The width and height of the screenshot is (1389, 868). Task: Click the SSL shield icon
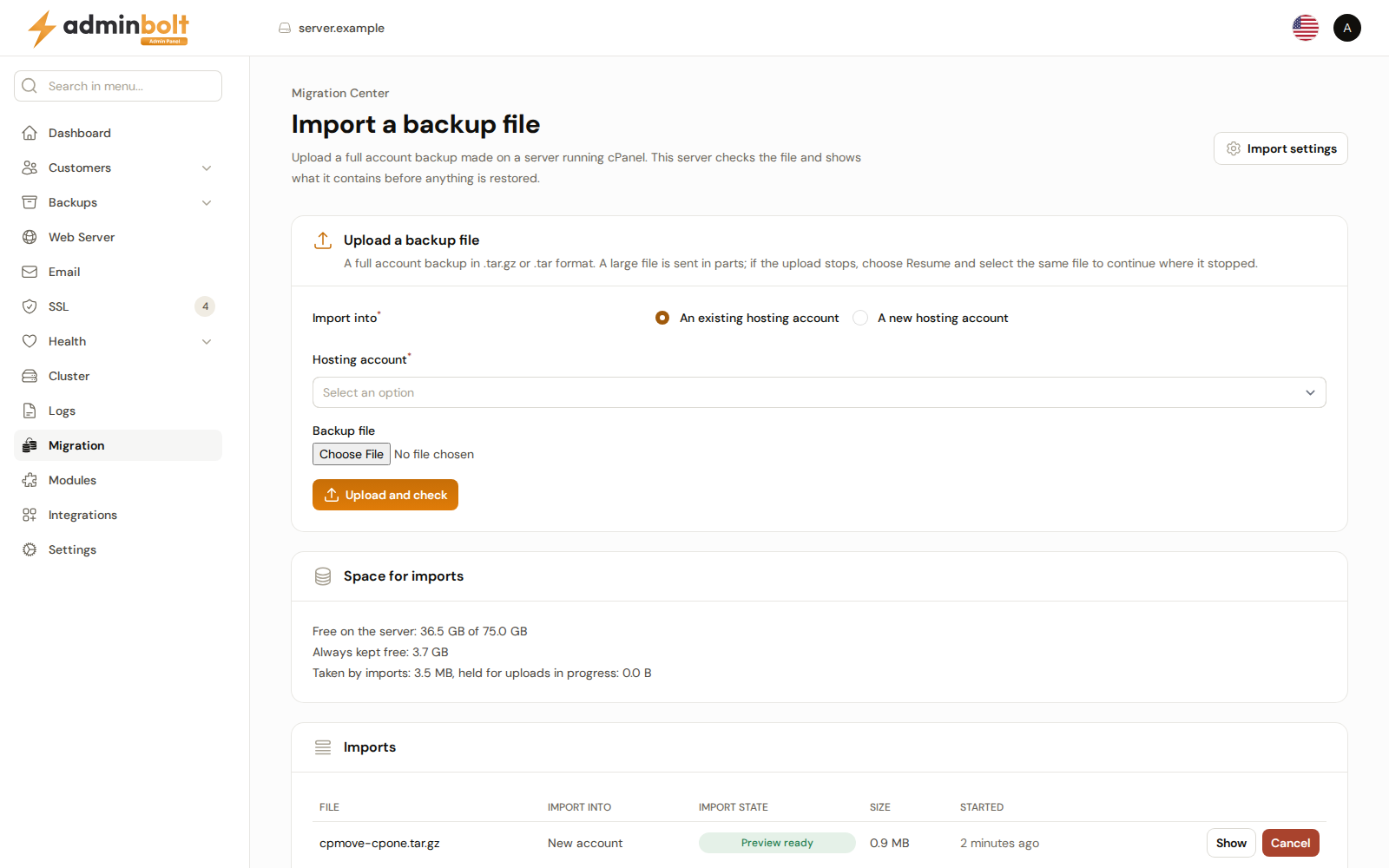[30, 306]
